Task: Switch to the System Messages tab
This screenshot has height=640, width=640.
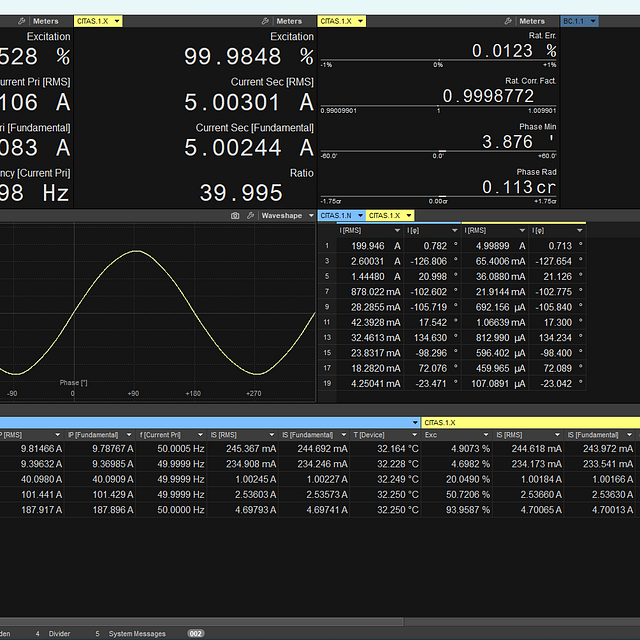Action: tap(137, 633)
